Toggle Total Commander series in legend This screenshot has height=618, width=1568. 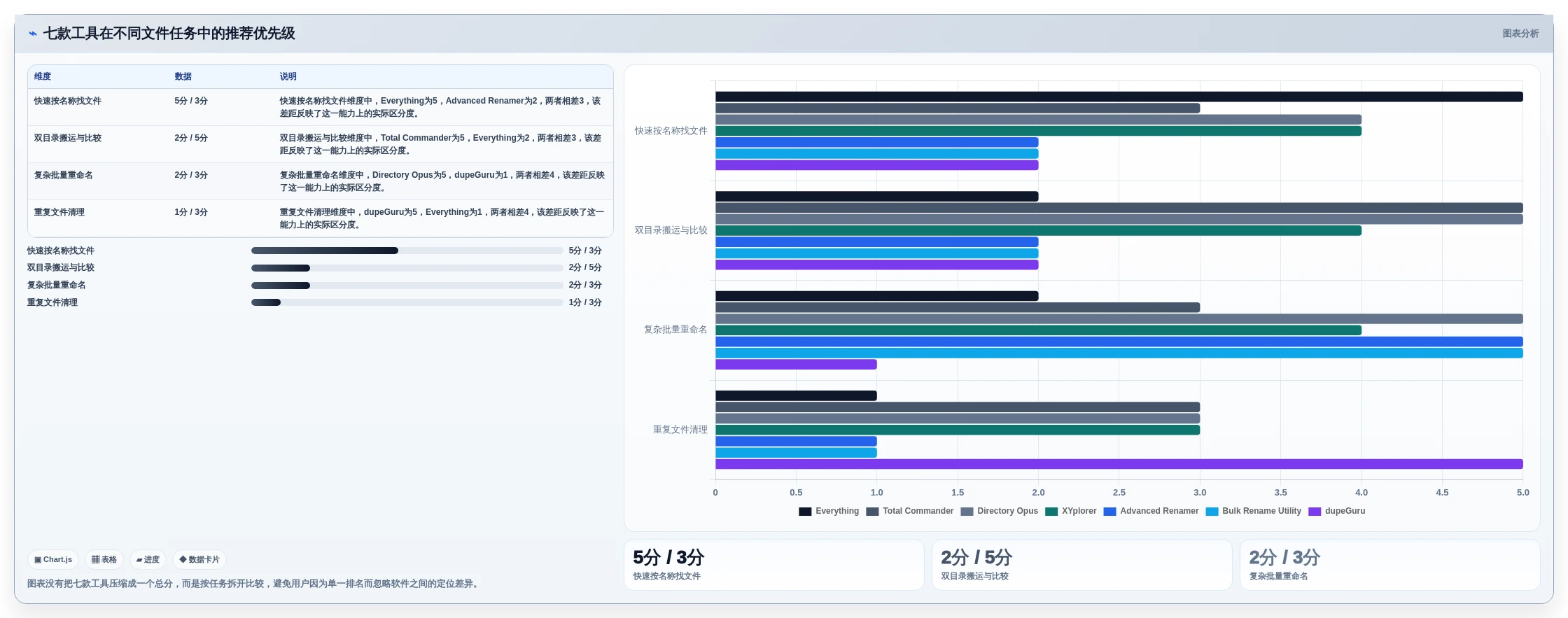click(910, 511)
